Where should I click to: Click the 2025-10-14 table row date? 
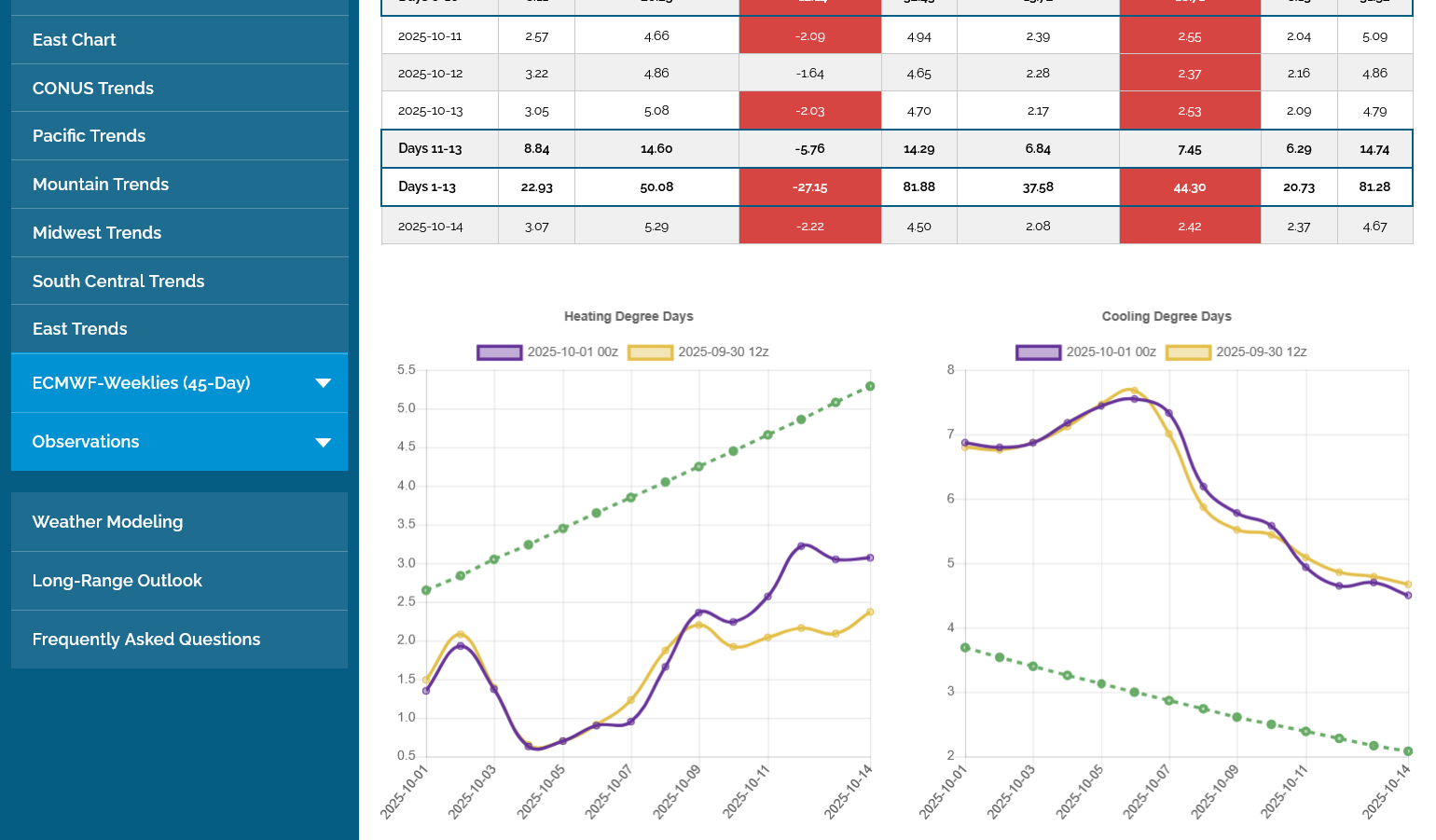coord(430,227)
